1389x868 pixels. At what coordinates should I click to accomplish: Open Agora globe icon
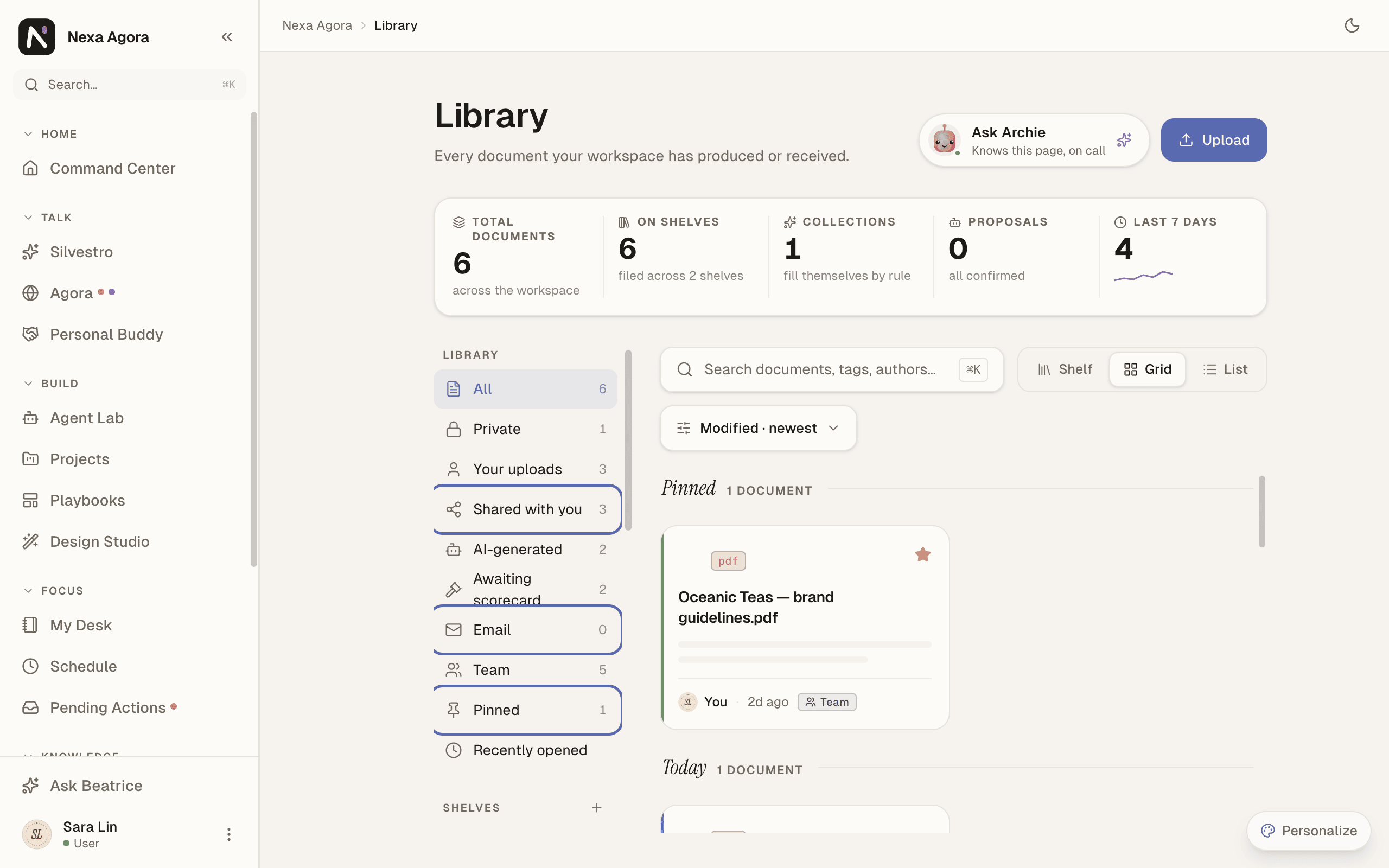coord(30,293)
